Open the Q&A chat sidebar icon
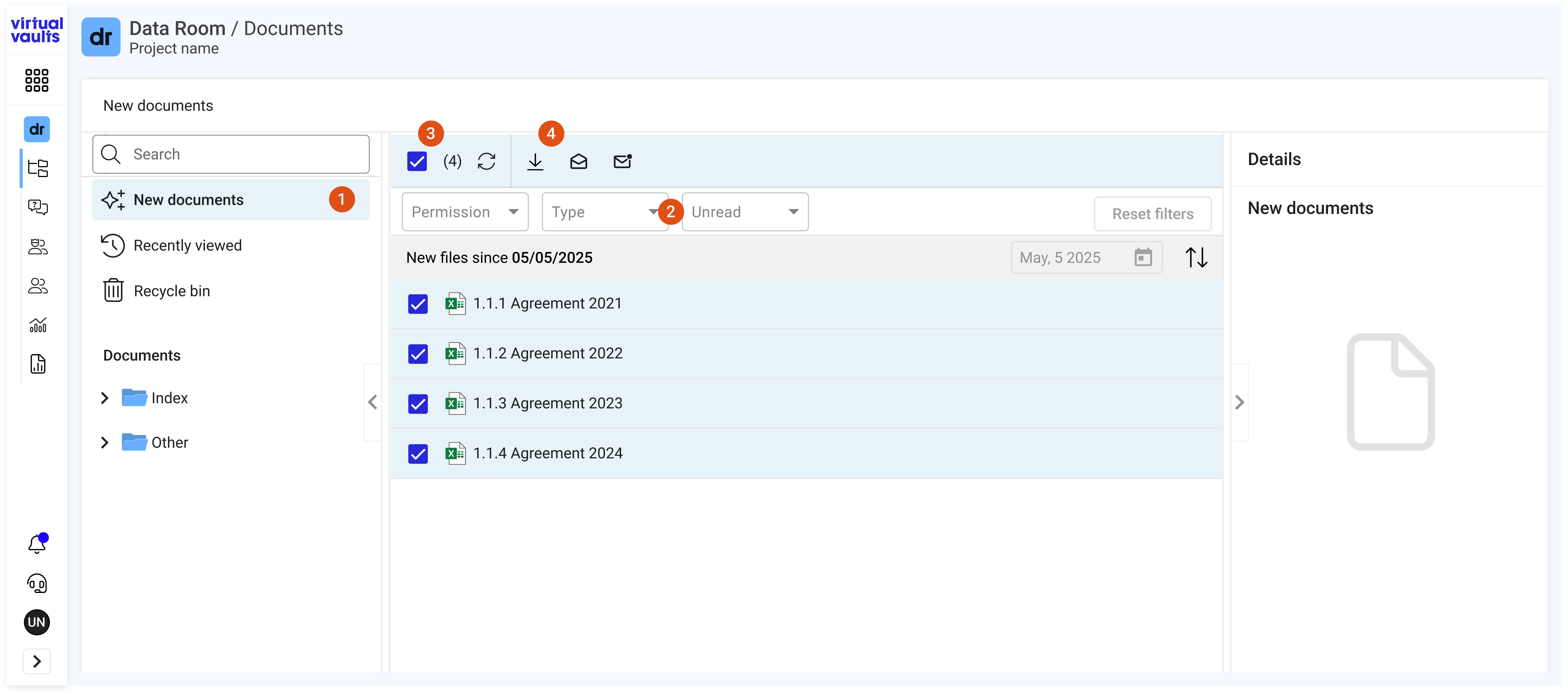 (x=38, y=207)
